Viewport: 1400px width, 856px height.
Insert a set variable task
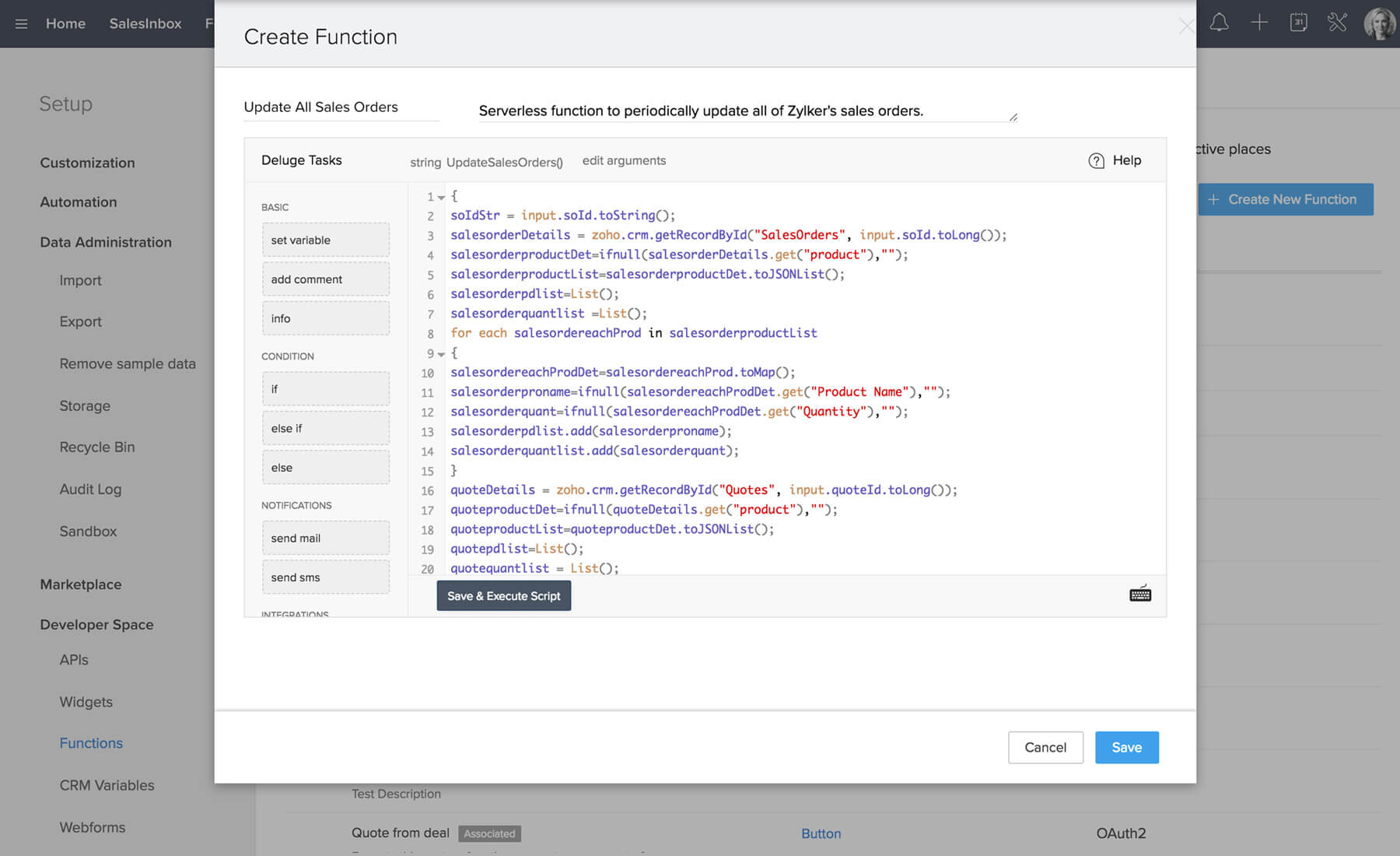pyautogui.click(x=325, y=240)
